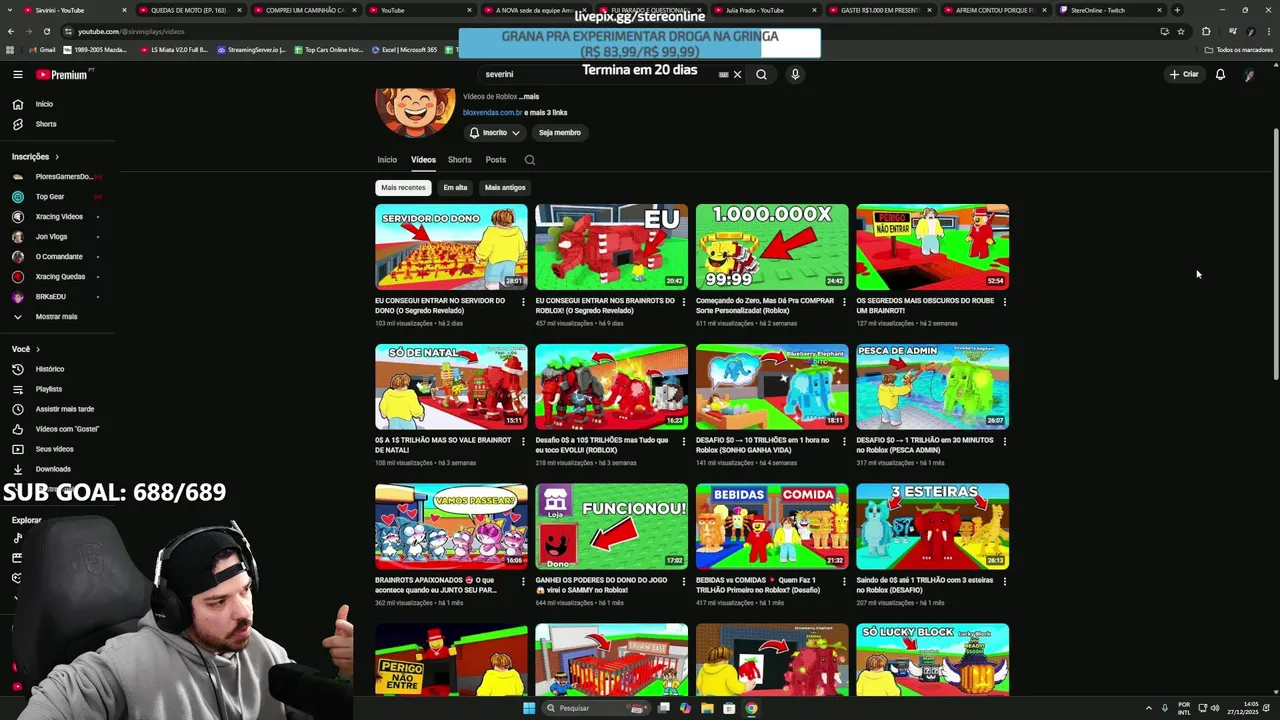The height and width of the screenshot is (720, 1280).
Task: Click the taskbar volume icon
Action: click(1214, 708)
